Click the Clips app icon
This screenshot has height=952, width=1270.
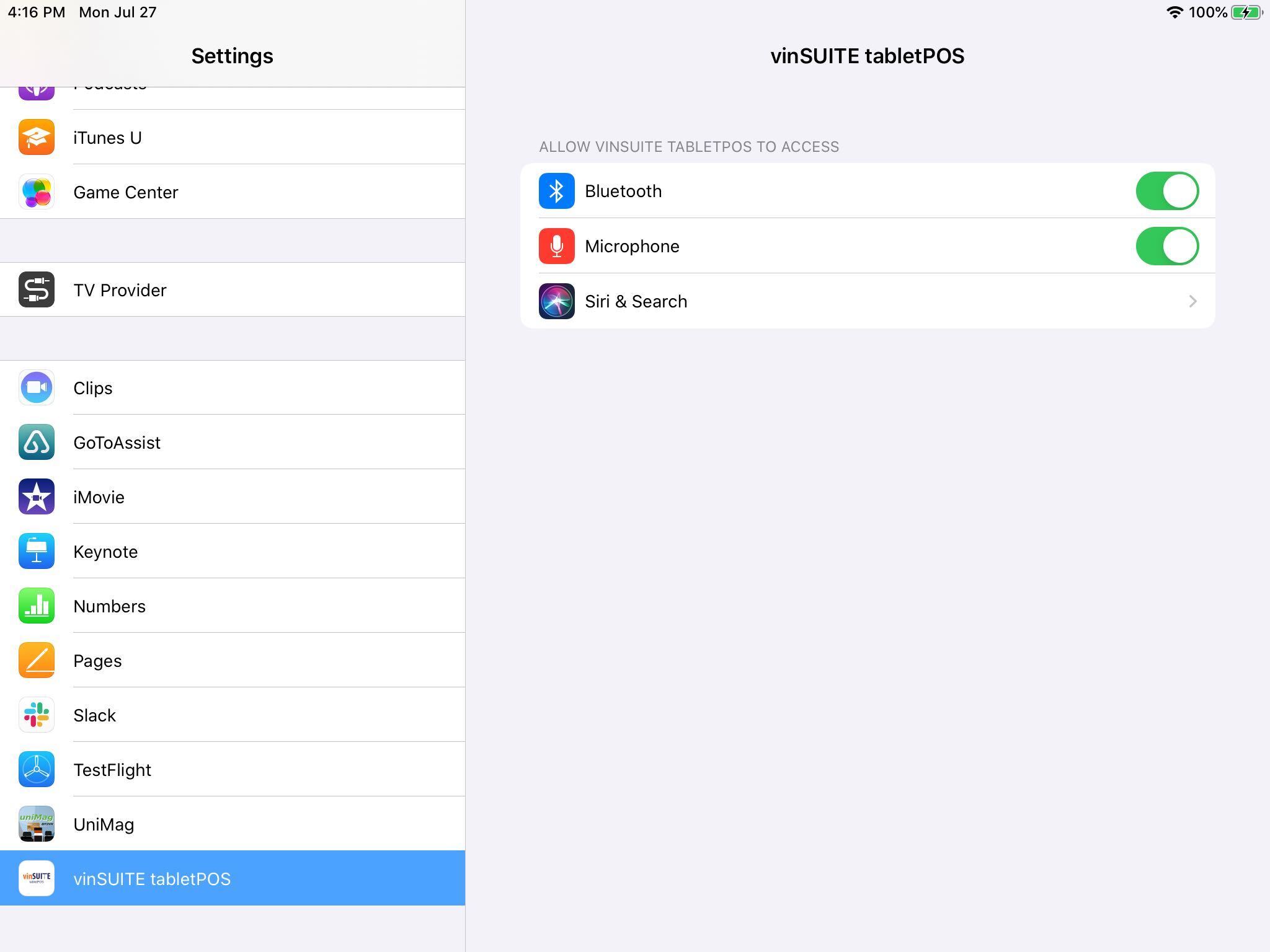pyautogui.click(x=37, y=387)
